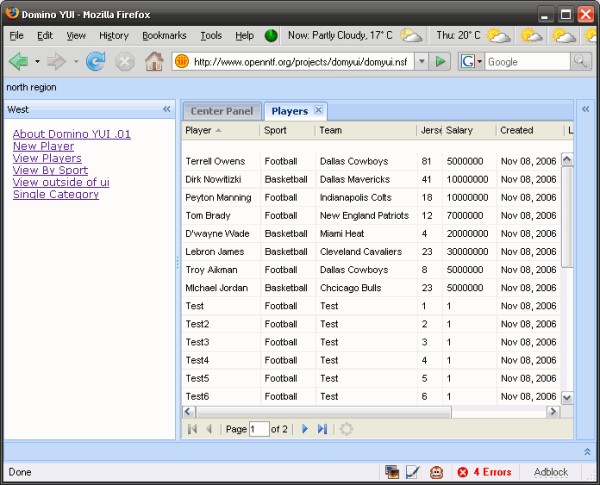
Task: Open the Help menu
Action: pos(244,36)
